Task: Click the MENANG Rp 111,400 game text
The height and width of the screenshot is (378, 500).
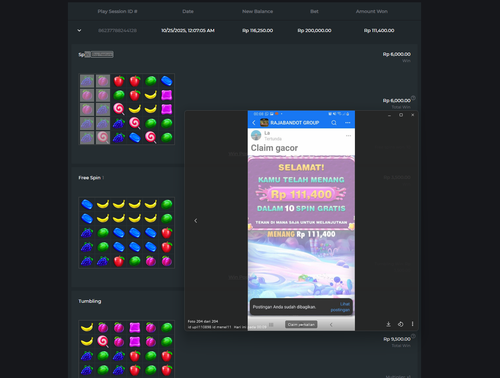Action: (x=301, y=234)
